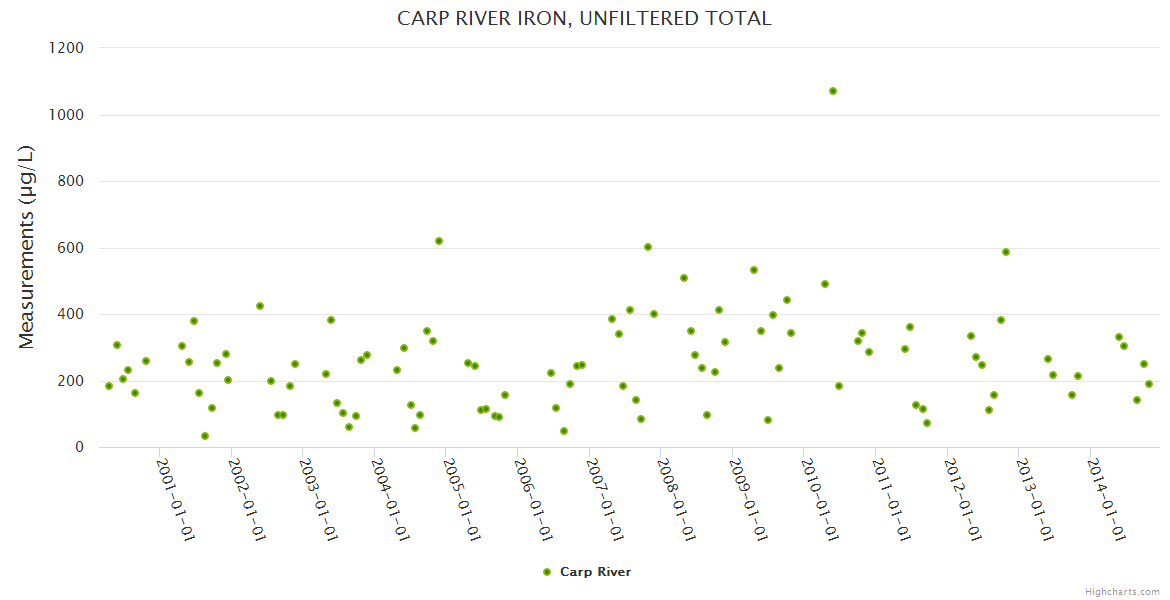Open the Highcharts.com credits link
This screenshot has width=1170, height=600.
pos(1122,591)
